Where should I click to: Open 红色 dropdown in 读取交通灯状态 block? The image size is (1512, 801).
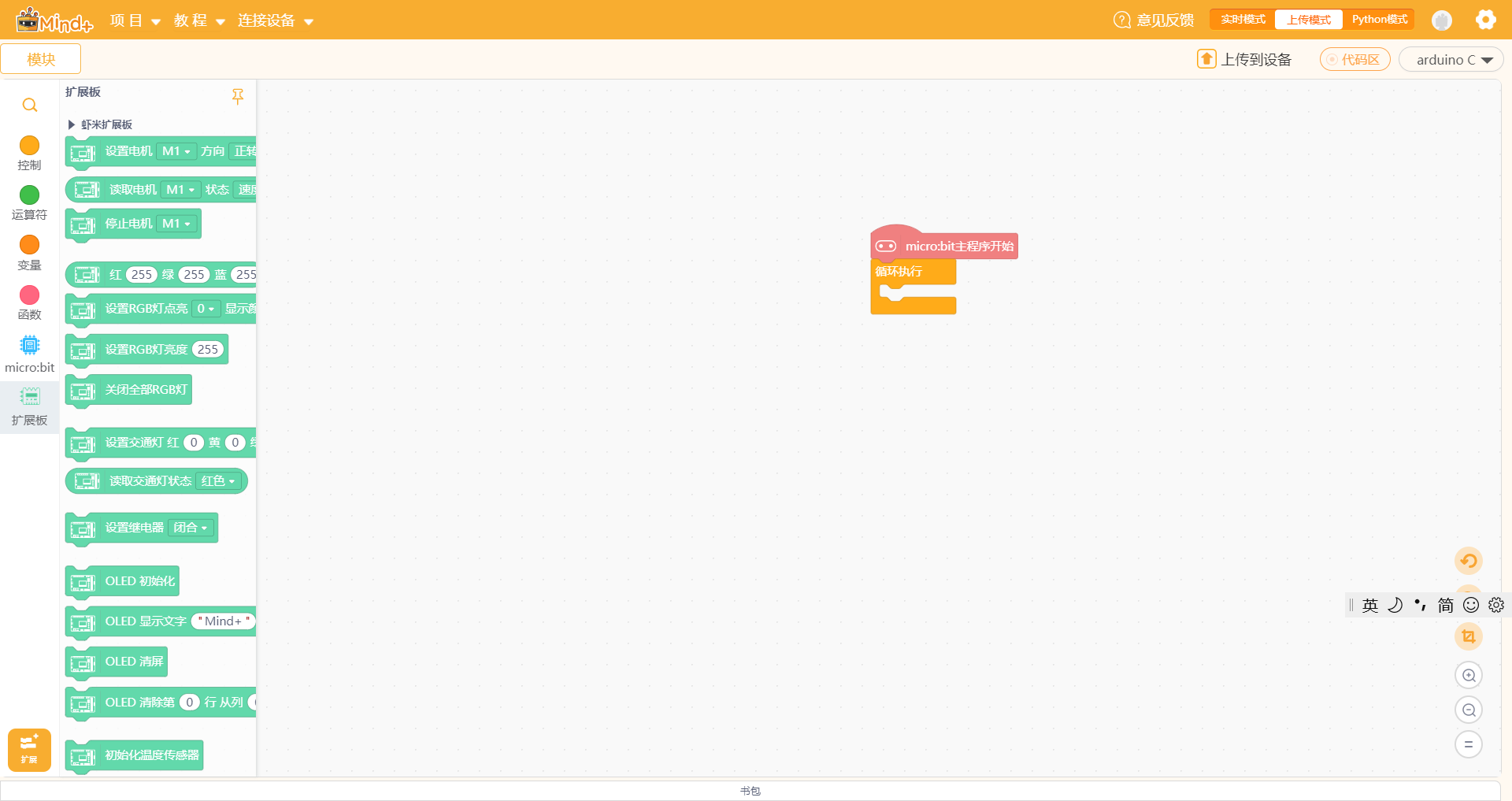tap(219, 481)
